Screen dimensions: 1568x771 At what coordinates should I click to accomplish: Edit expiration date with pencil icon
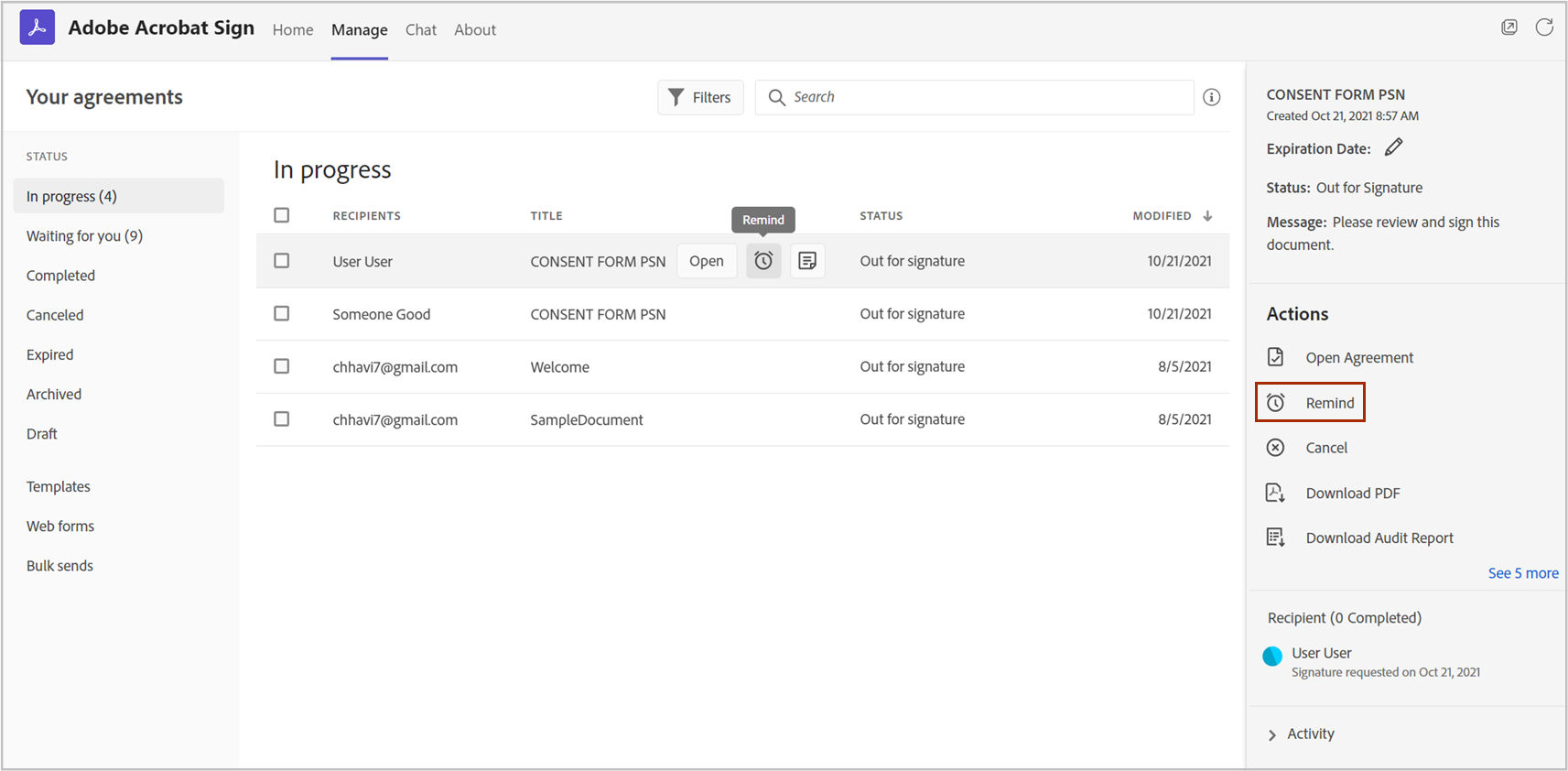point(1393,147)
